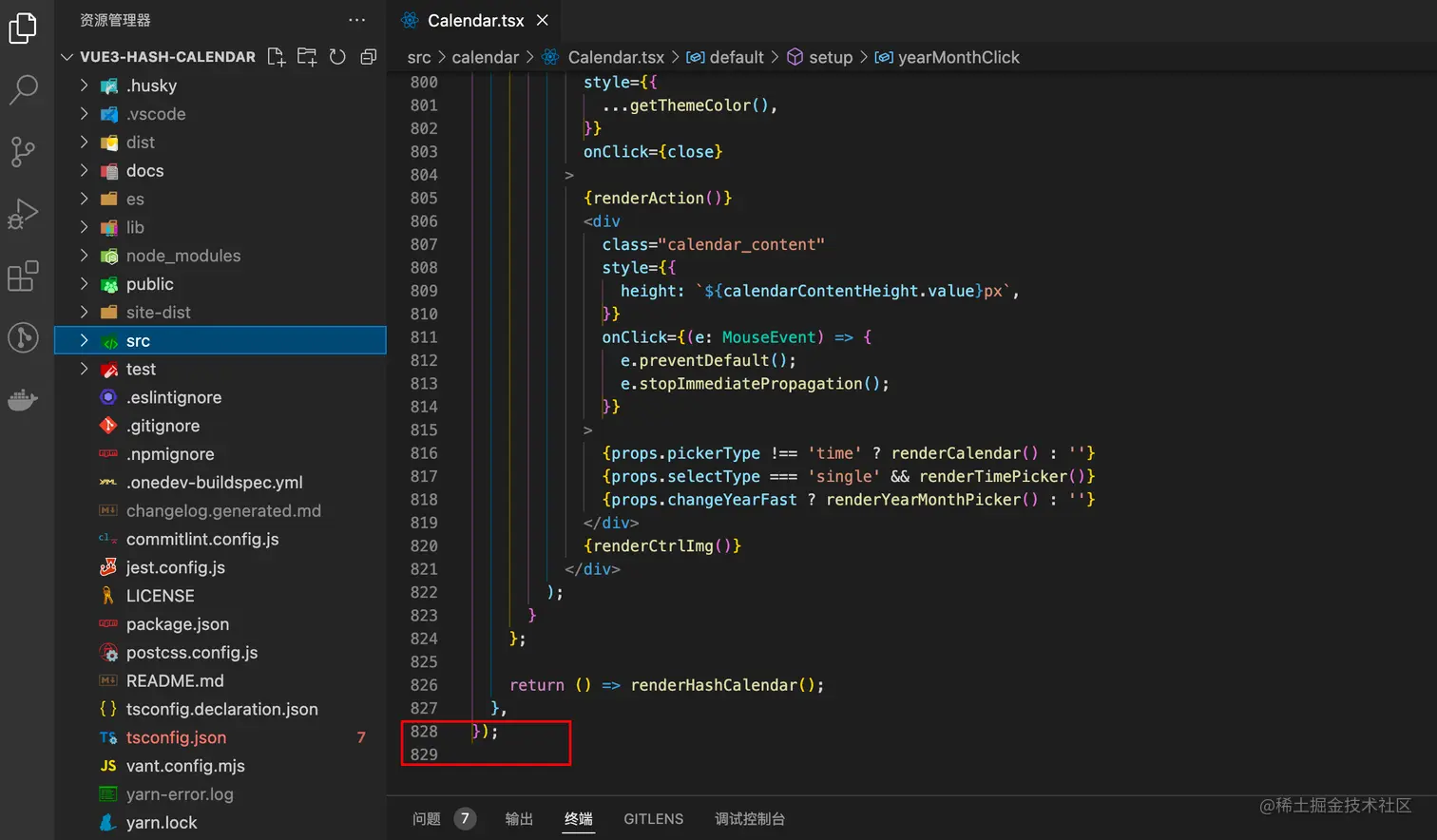The height and width of the screenshot is (840, 1437).
Task: Switch to the 终端 terminal panel tab
Action: pyautogui.click(x=578, y=819)
